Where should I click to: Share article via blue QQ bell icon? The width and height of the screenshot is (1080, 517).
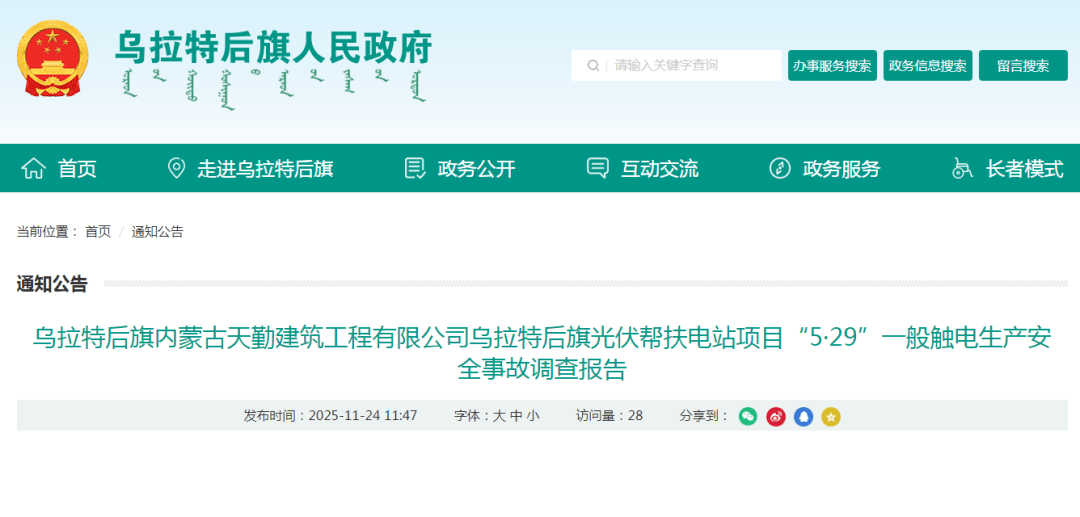tap(803, 416)
